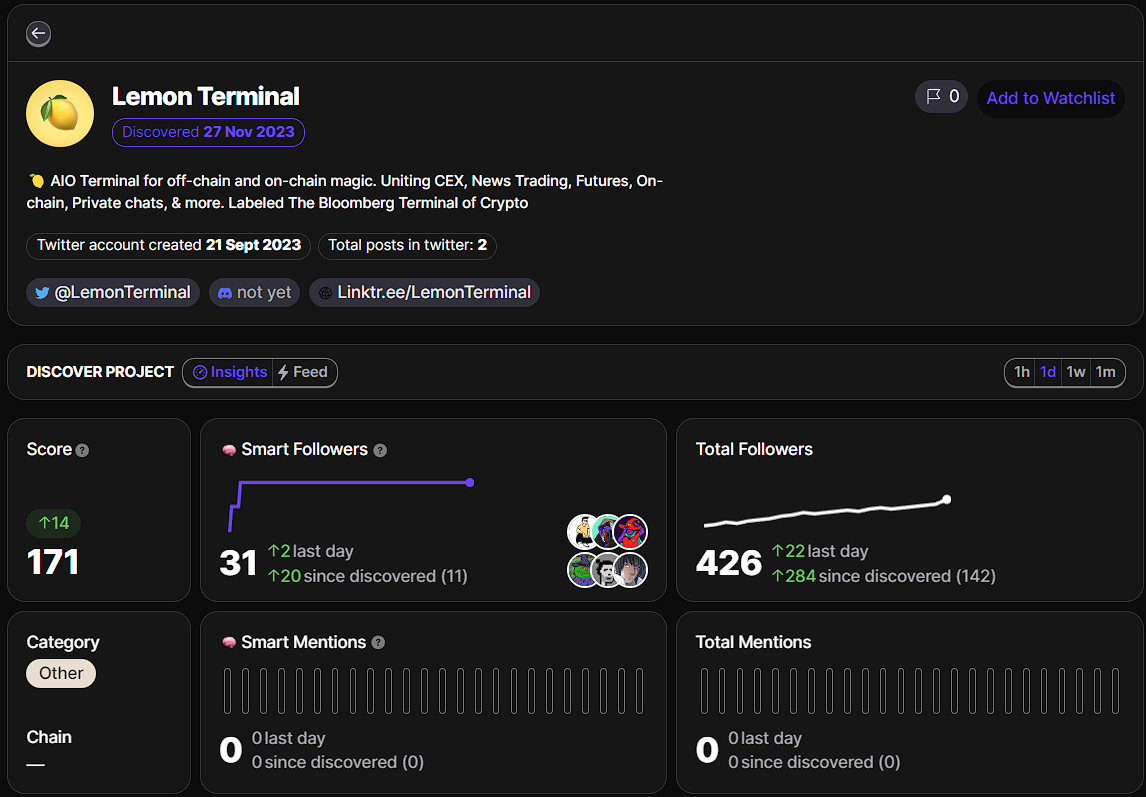This screenshot has height=797, width=1146.
Task: Open the @LemonTerminal Twitter link
Action: (113, 292)
